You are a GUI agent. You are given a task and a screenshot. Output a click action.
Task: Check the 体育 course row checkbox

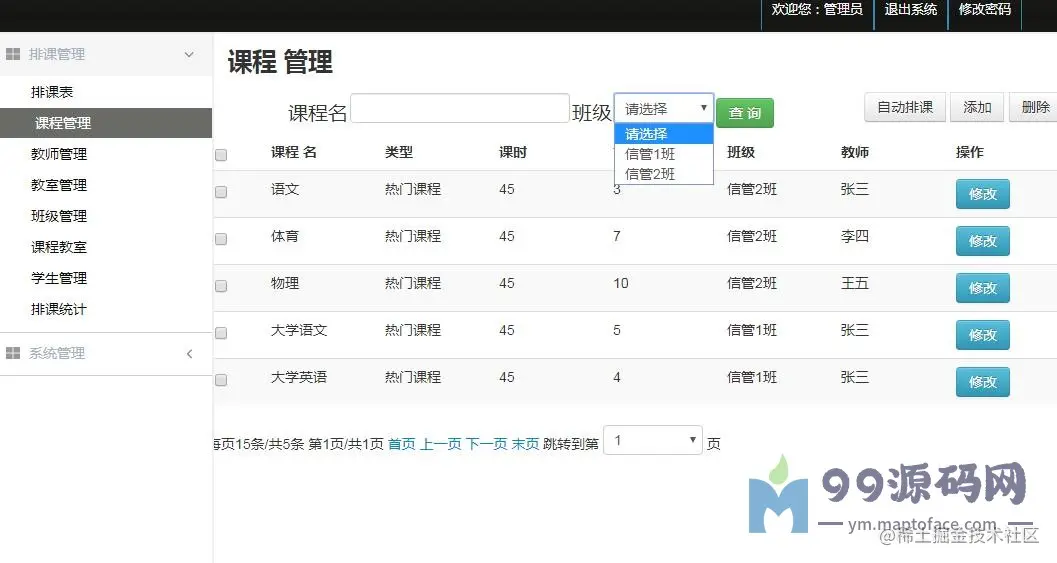pos(221,239)
